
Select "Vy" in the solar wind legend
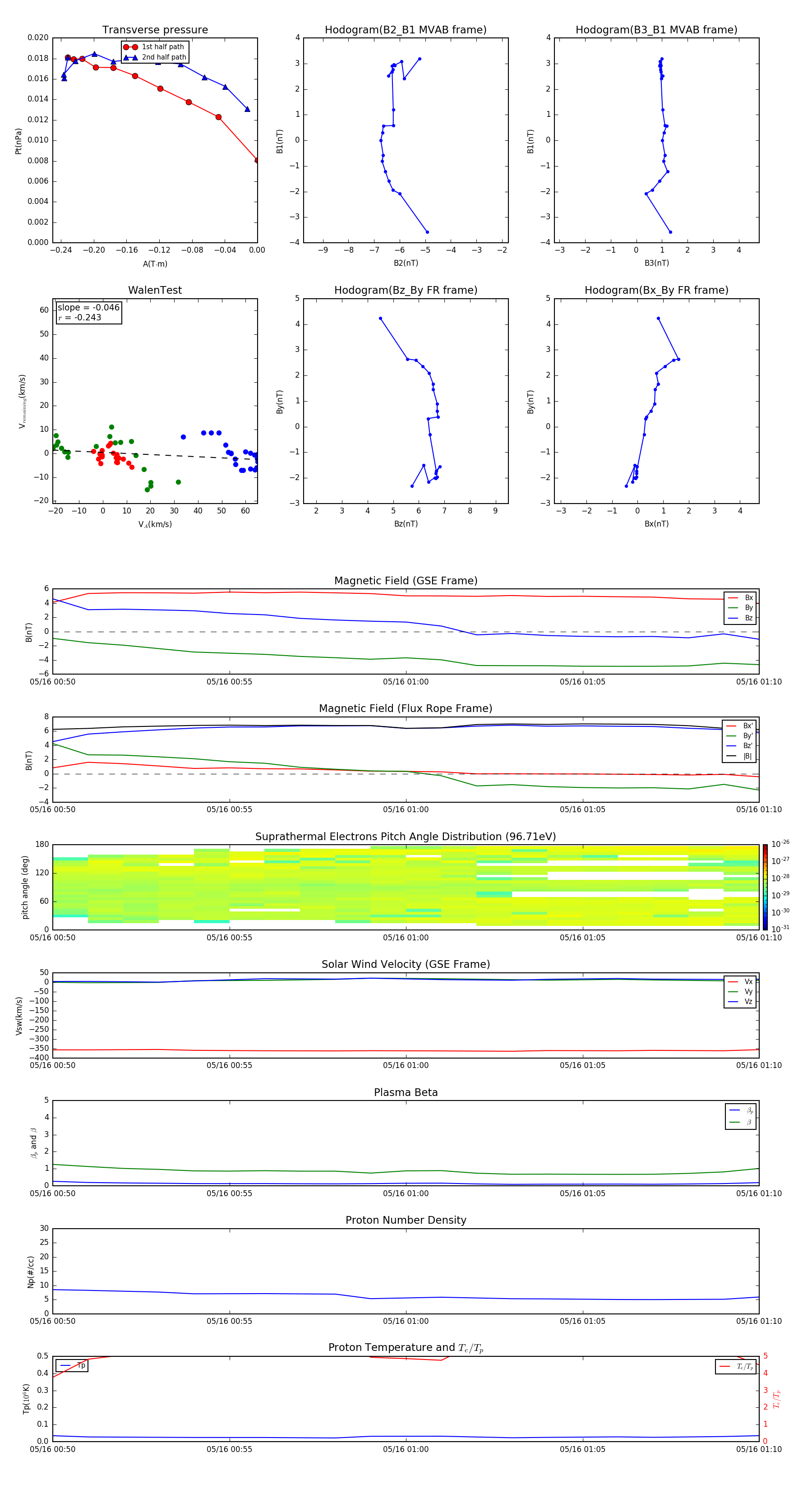coord(740,991)
